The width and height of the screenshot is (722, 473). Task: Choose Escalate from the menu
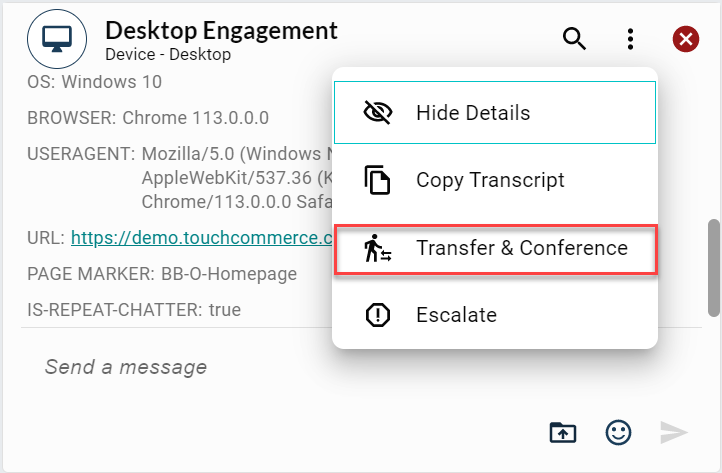tap(456, 316)
